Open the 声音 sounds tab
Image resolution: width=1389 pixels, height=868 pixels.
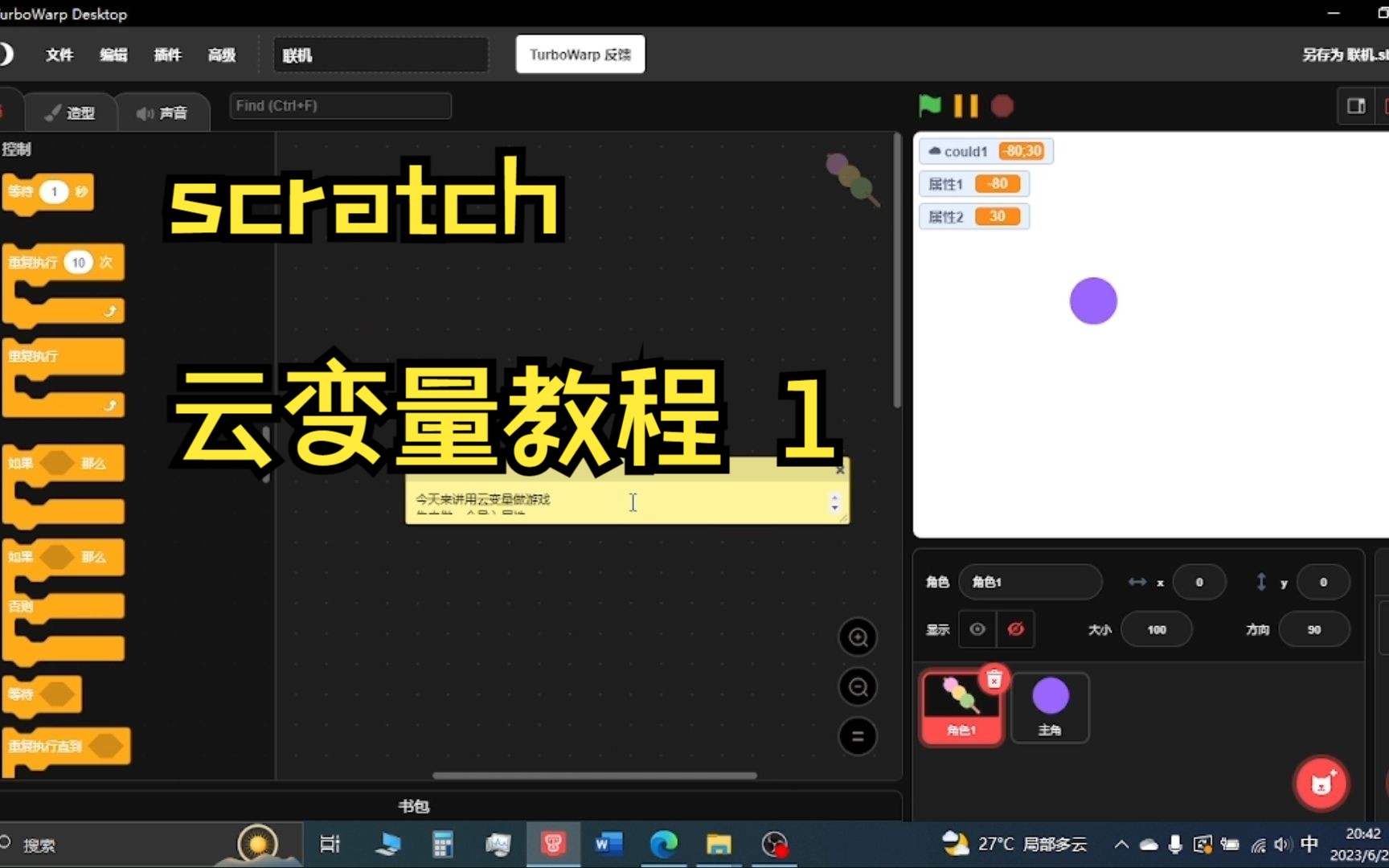[x=163, y=113]
